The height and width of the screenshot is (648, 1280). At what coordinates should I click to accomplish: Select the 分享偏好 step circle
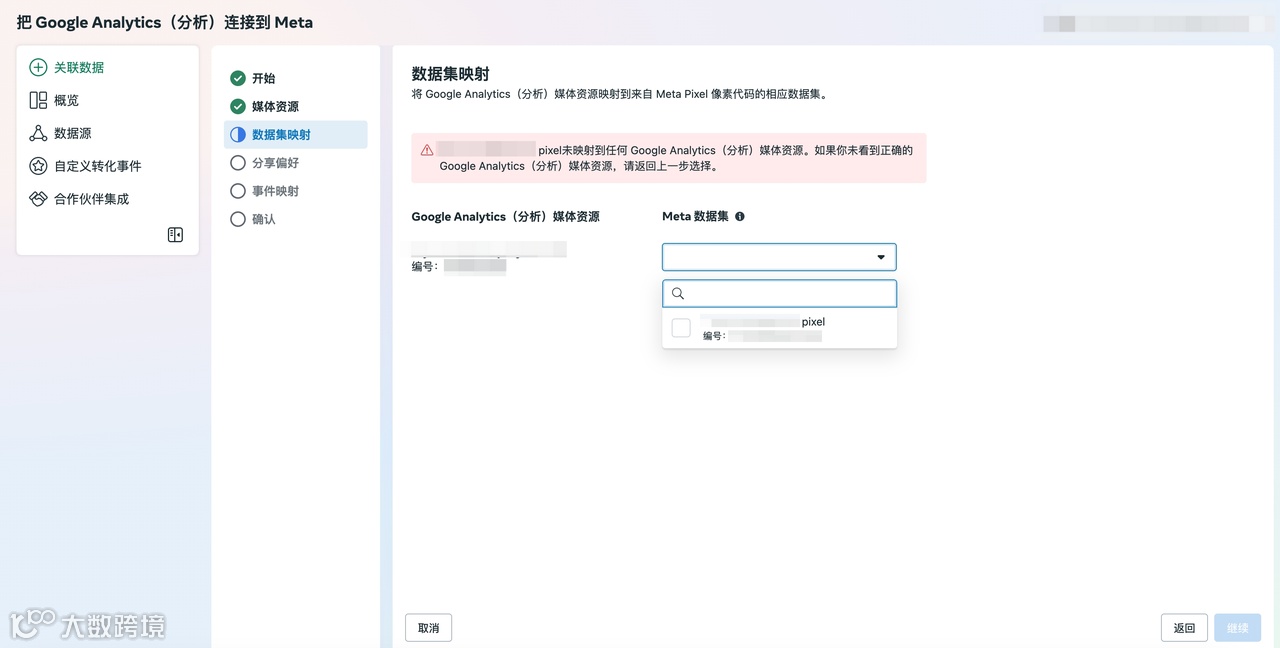[238, 162]
